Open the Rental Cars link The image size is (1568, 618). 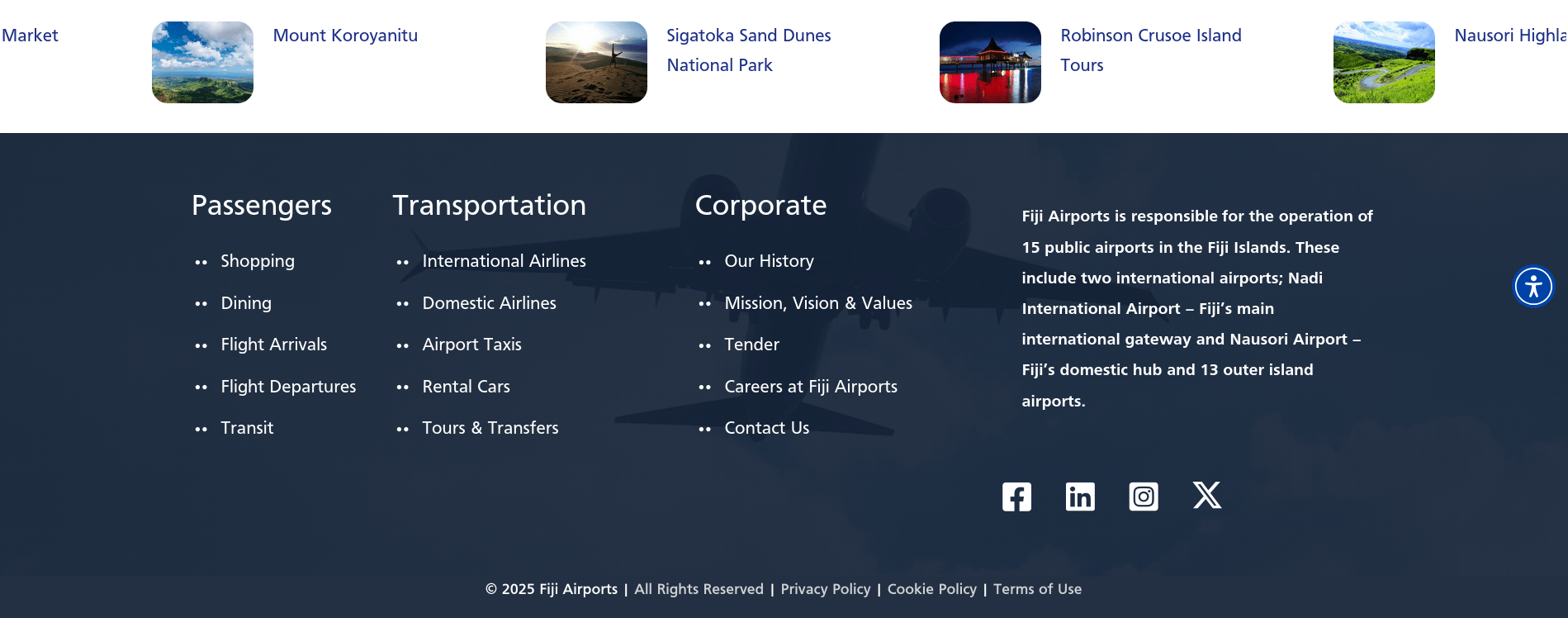pyautogui.click(x=466, y=387)
